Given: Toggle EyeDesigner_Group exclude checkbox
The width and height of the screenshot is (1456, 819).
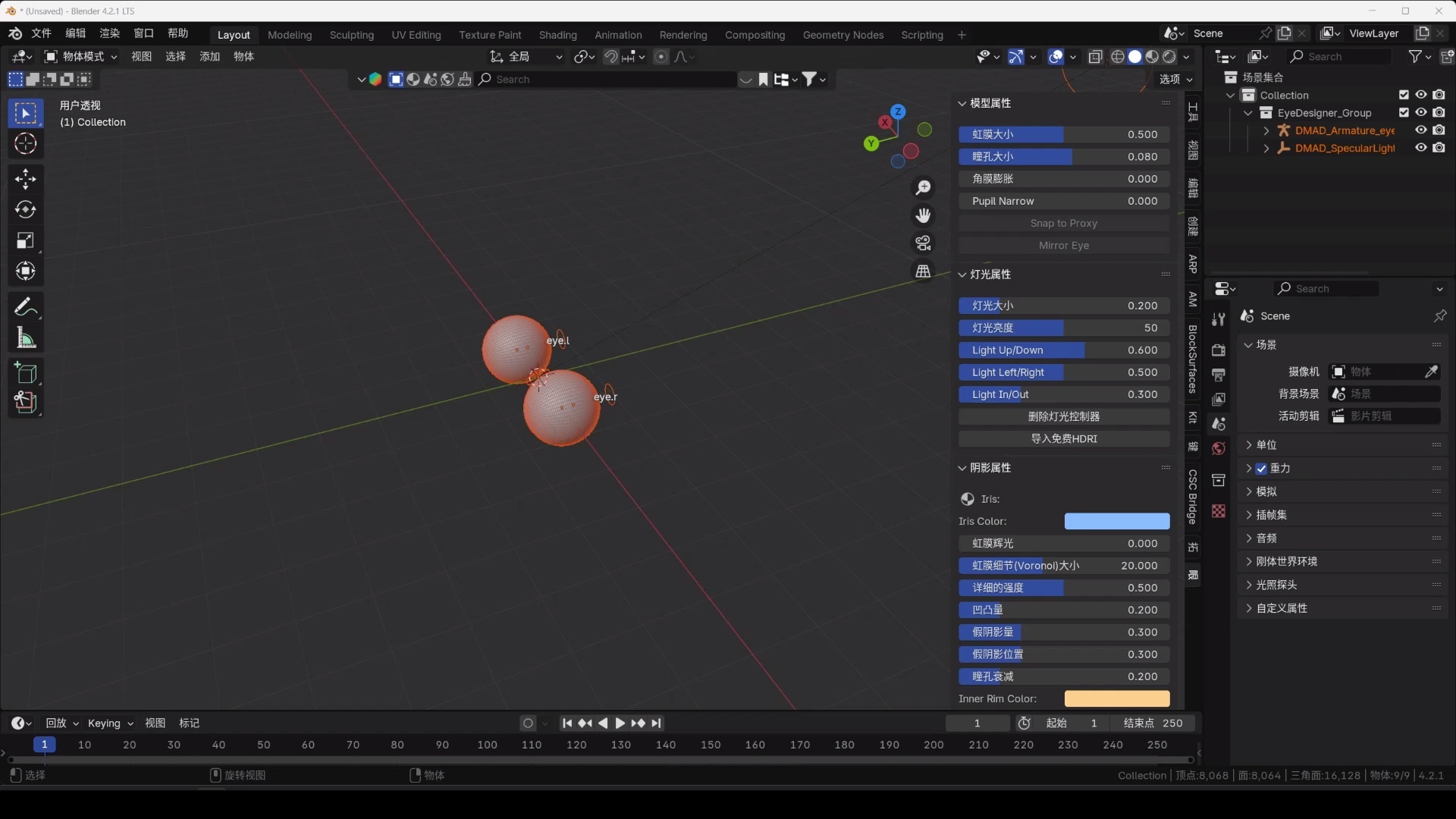Looking at the screenshot, I should 1404,113.
